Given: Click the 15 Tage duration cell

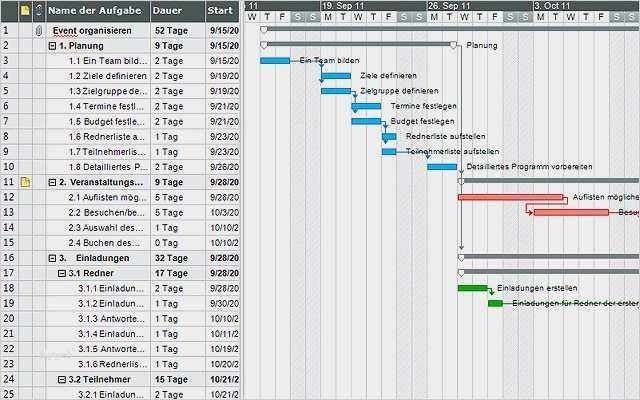Looking at the screenshot, I should [178, 380].
